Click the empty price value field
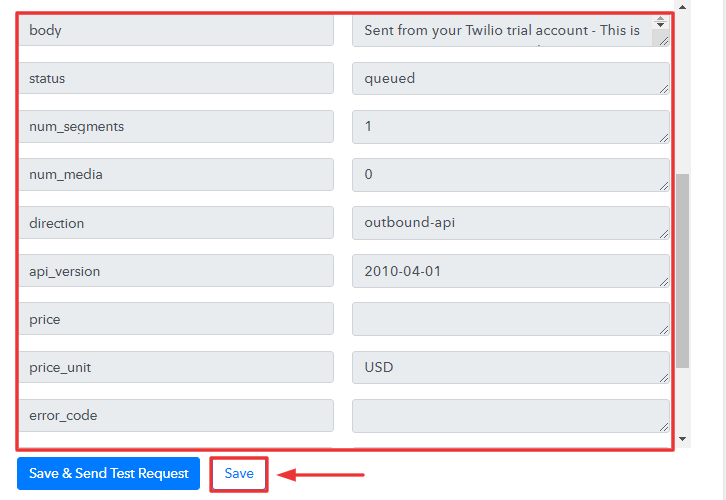Image resolution: width=726 pixels, height=500 pixels. tap(510, 319)
